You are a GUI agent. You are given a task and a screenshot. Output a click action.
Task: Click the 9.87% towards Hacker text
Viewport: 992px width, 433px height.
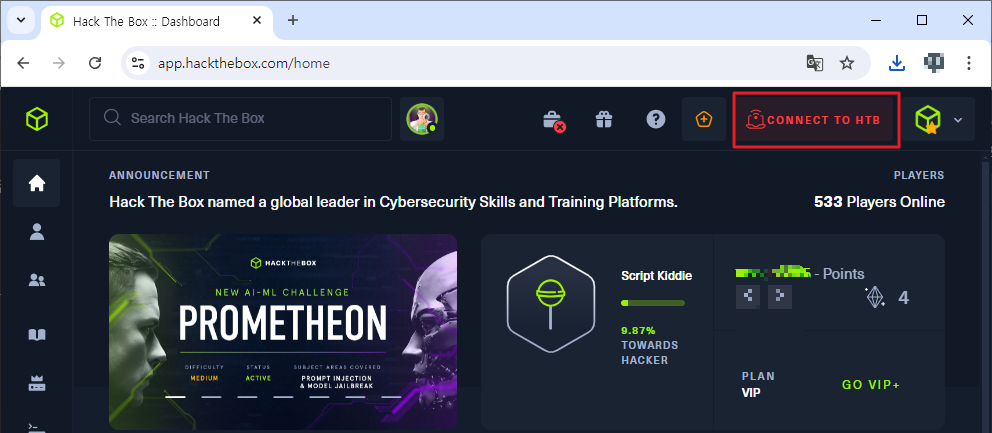click(649, 345)
